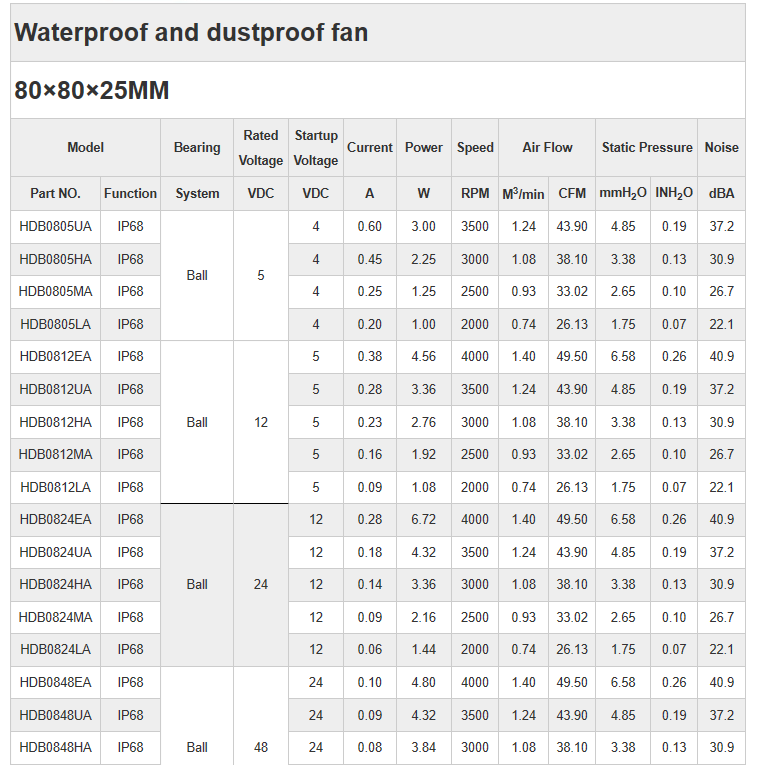The height and width of the screenshot is (765, 759).
Task: Select part number HDB0824MA
Action: [55, 617]
